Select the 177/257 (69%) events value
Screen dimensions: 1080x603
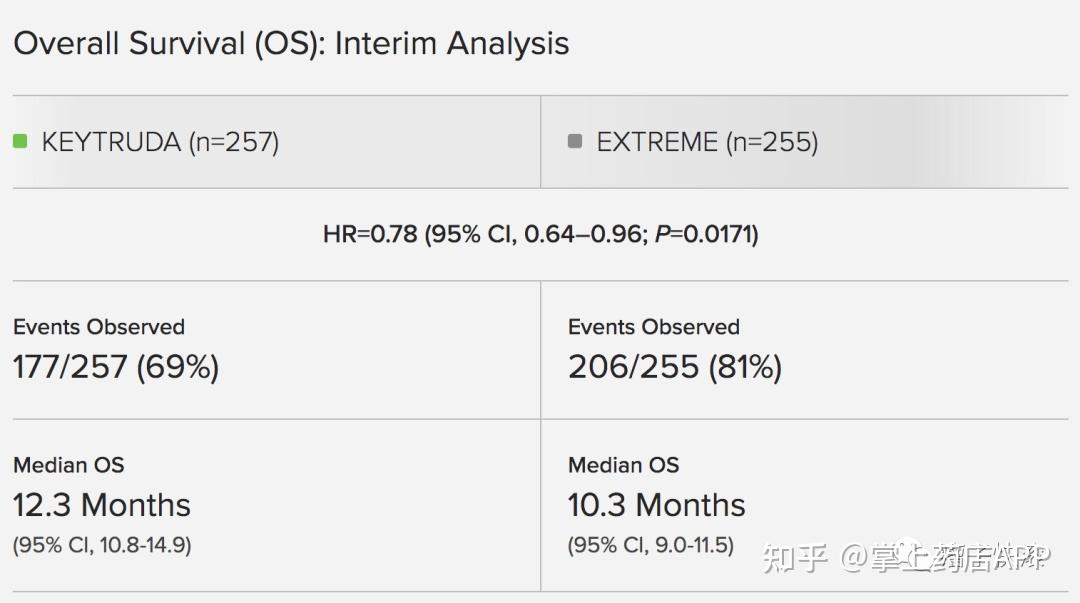[x=116, y=367]
